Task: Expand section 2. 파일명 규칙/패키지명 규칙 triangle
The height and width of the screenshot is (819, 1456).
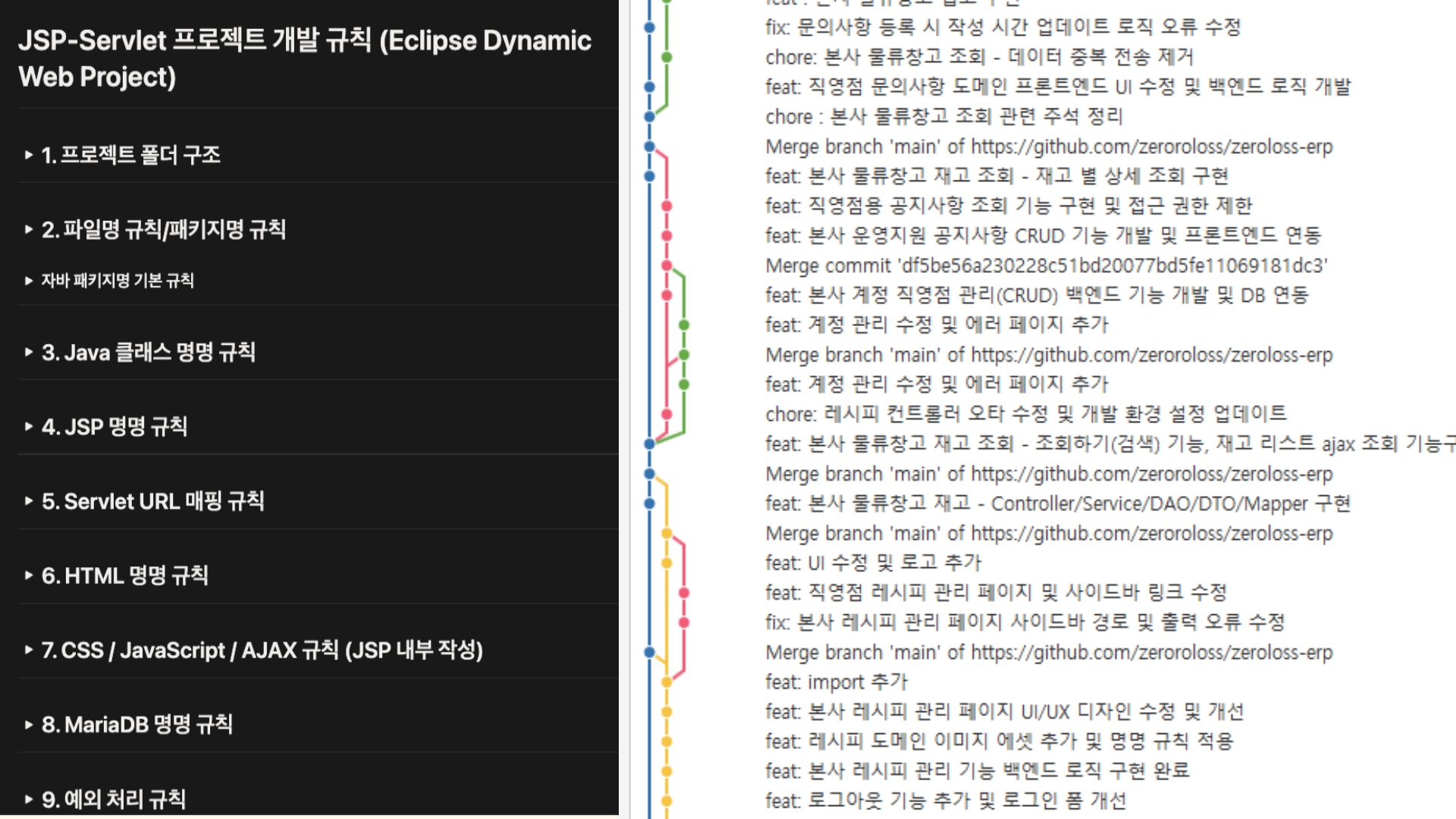Action: point(29,230)
